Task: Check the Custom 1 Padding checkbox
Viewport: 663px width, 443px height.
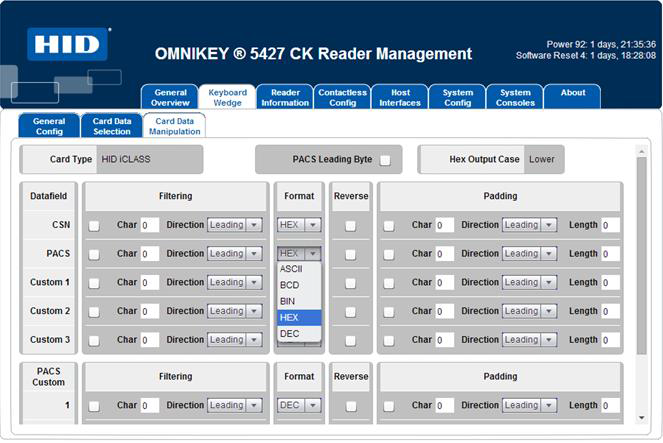Action: (389, 283)
